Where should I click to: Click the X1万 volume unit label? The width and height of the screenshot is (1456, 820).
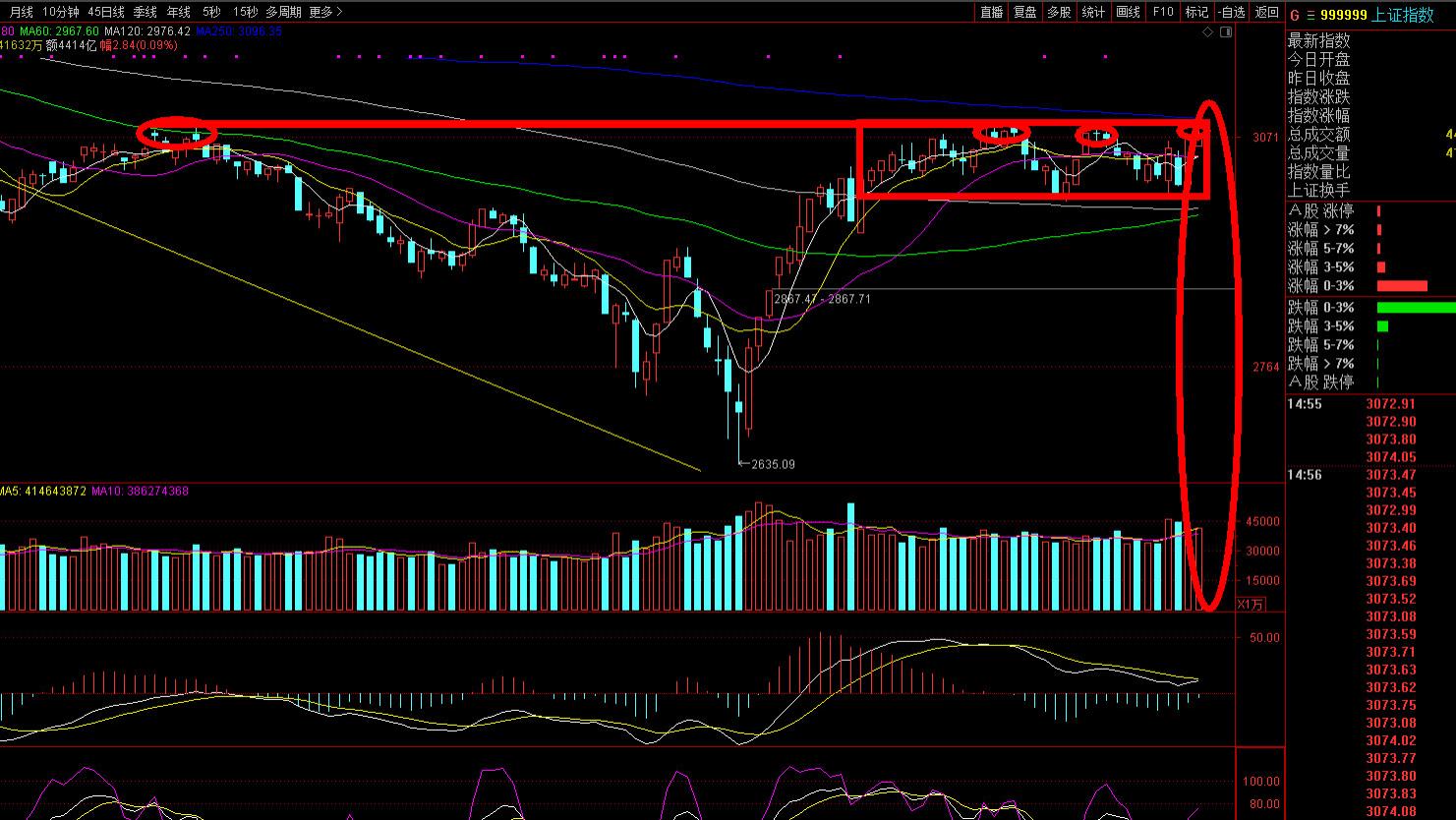coord(1251,604)
